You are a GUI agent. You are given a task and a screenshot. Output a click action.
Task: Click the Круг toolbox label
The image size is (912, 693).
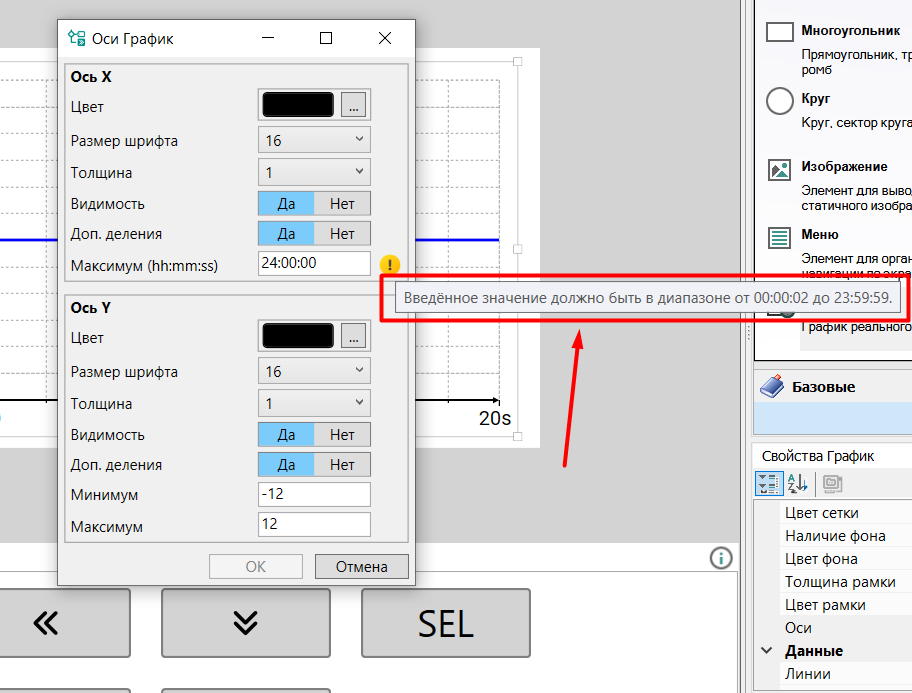pos(815,98)
